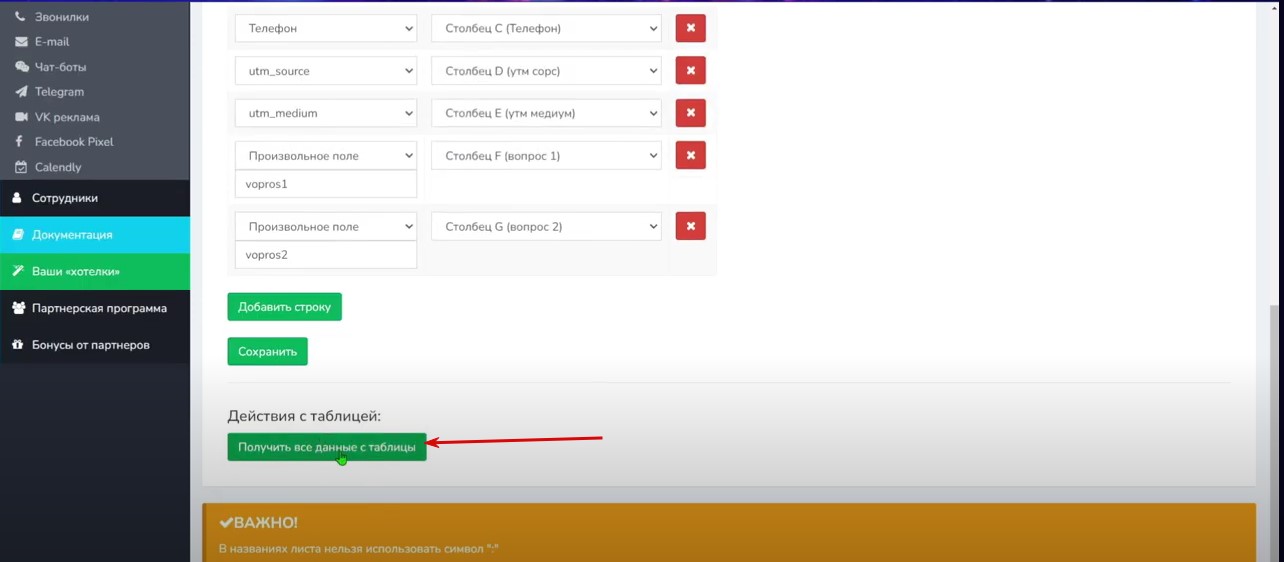The image size is (1284, 562).
Task: Remove the vopros2 row with red X
Action: click(690, 226)
